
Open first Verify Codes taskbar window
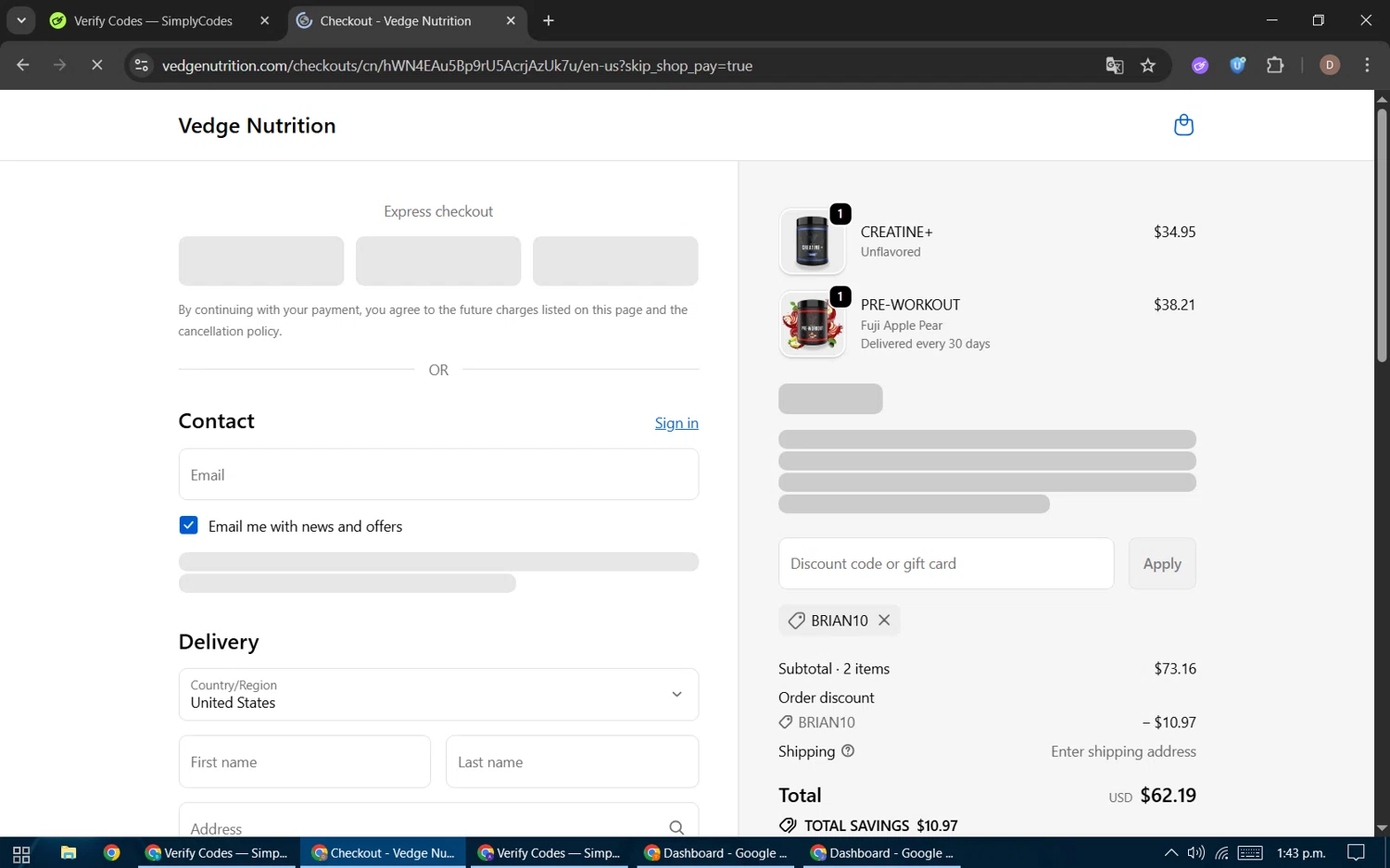pos(218,853)
